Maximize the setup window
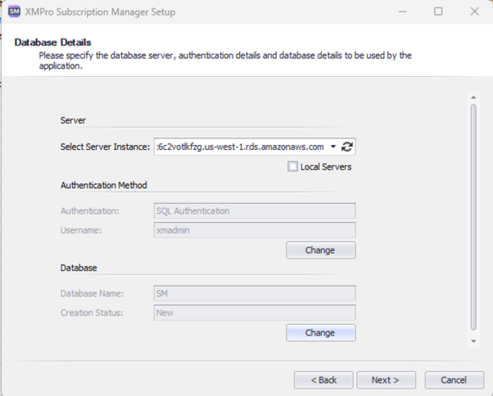Viewport: 493px width, 396px height. [438, 12]
